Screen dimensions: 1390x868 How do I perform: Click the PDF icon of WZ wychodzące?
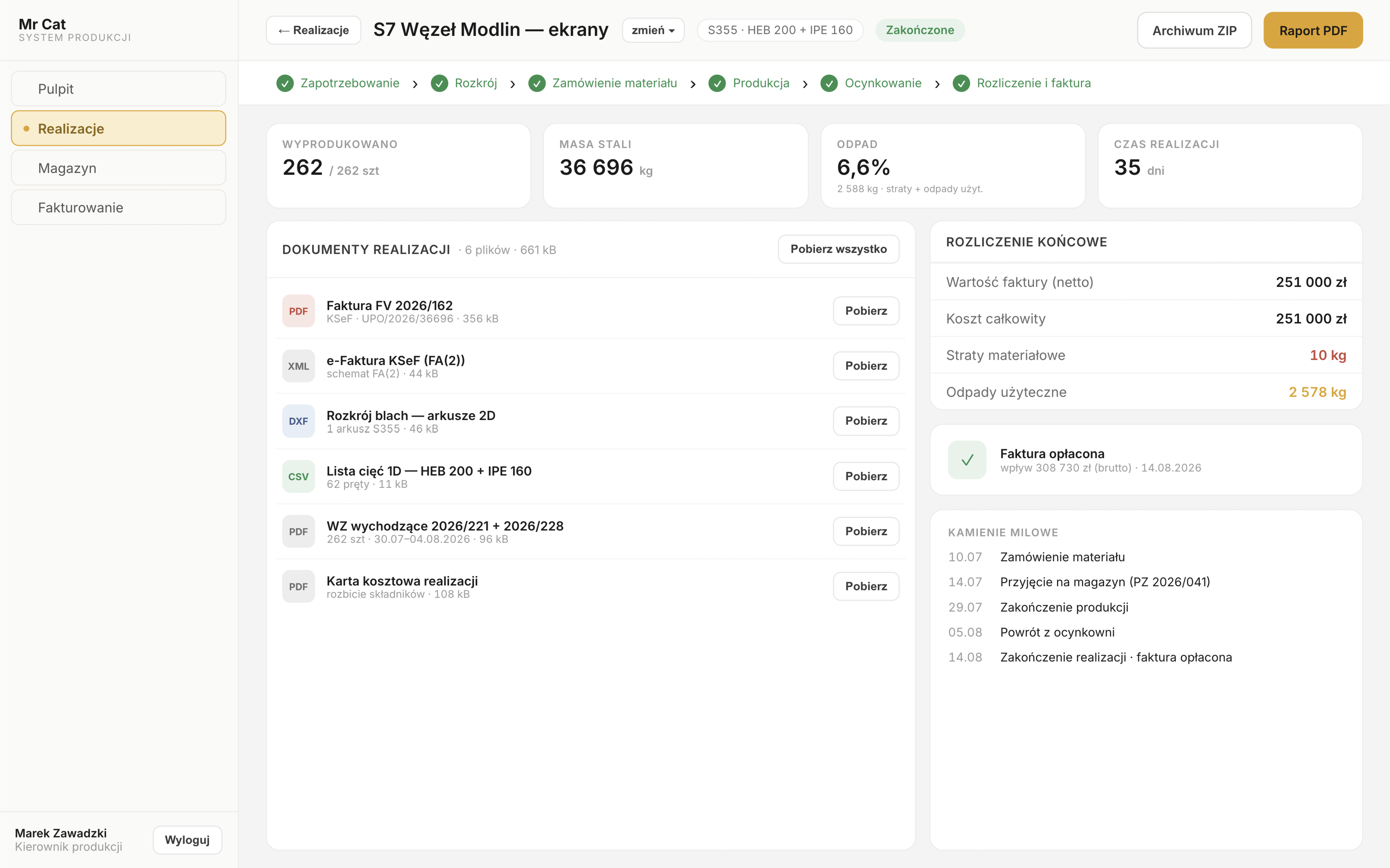click(x=298, y=531)
